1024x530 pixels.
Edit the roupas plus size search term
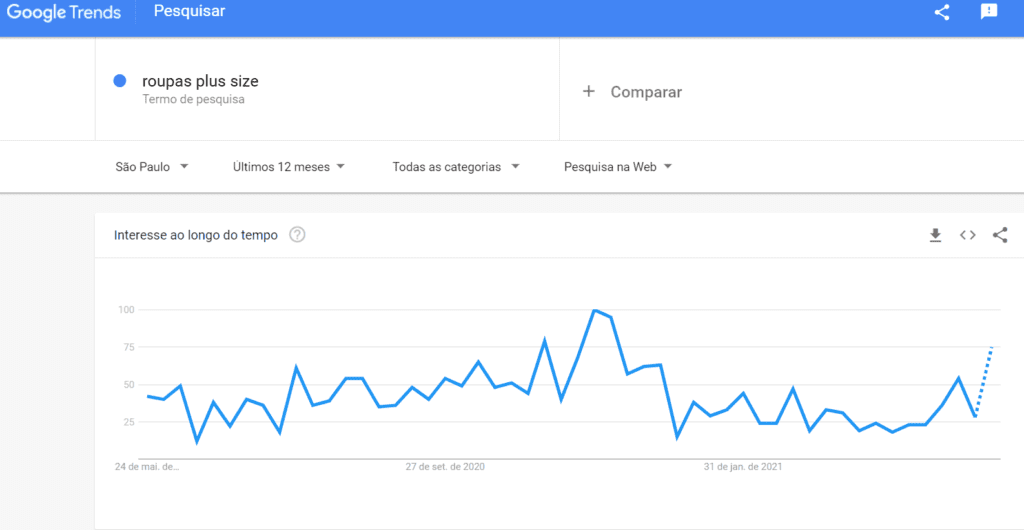[x=200, y=82]
